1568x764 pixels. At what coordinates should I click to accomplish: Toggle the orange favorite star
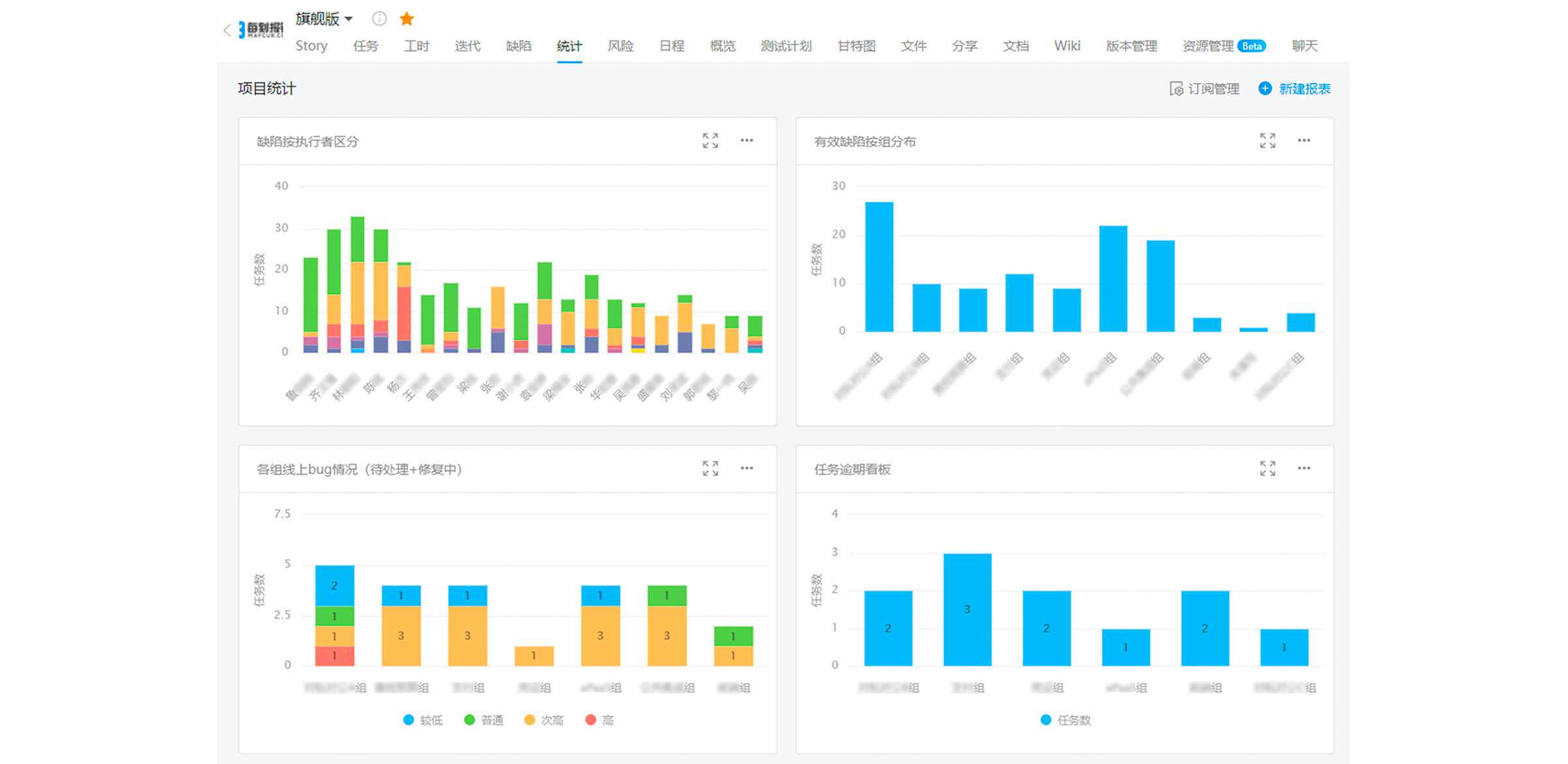pyautogui.click(x=406, y=19)
